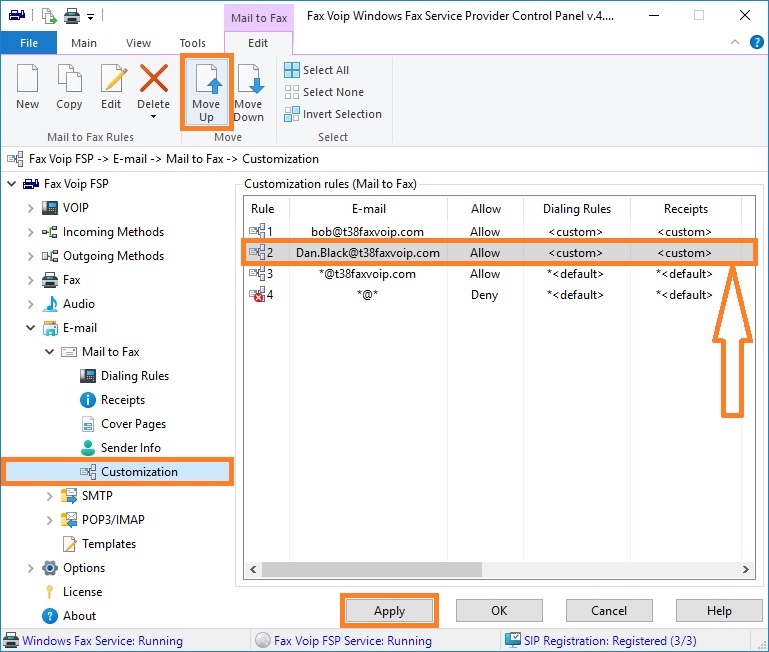This screenshot has width=769, height=652.
Task: Expand the SMTP tree node
Action: [50, 496]
